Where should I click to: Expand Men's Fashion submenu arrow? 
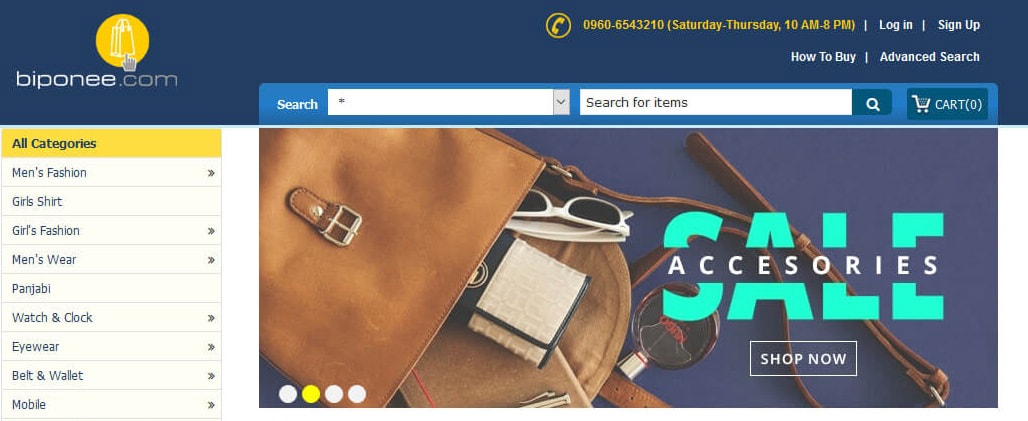tap(211, 173)
